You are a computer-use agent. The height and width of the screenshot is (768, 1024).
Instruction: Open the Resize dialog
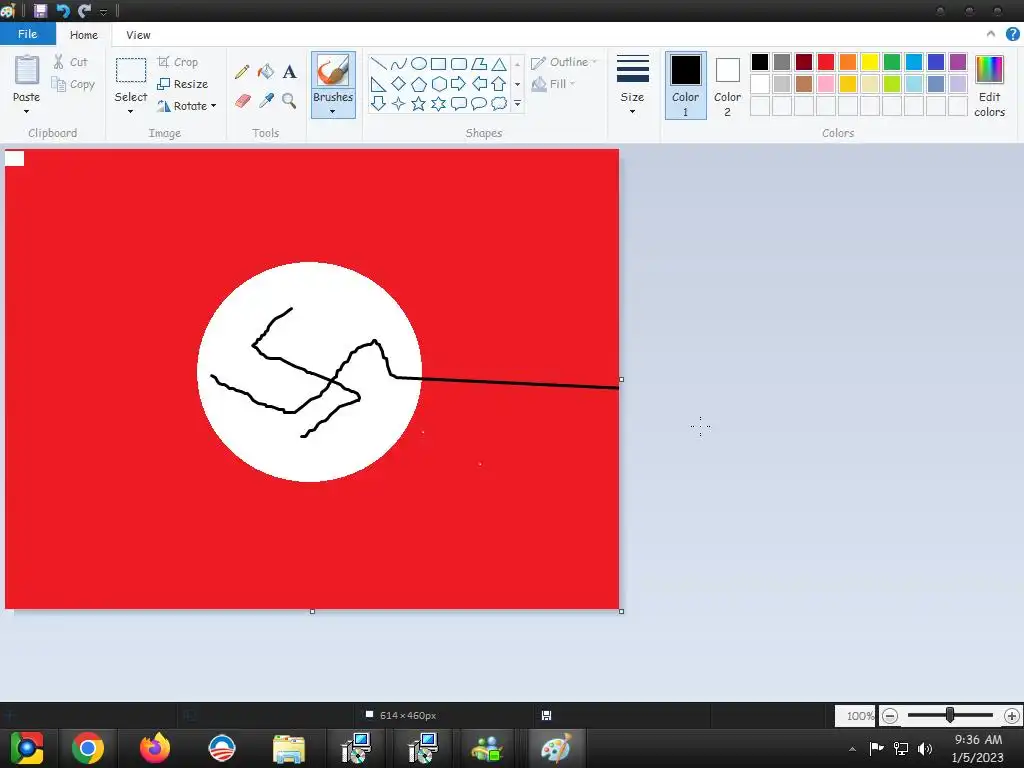coord(183,84)
